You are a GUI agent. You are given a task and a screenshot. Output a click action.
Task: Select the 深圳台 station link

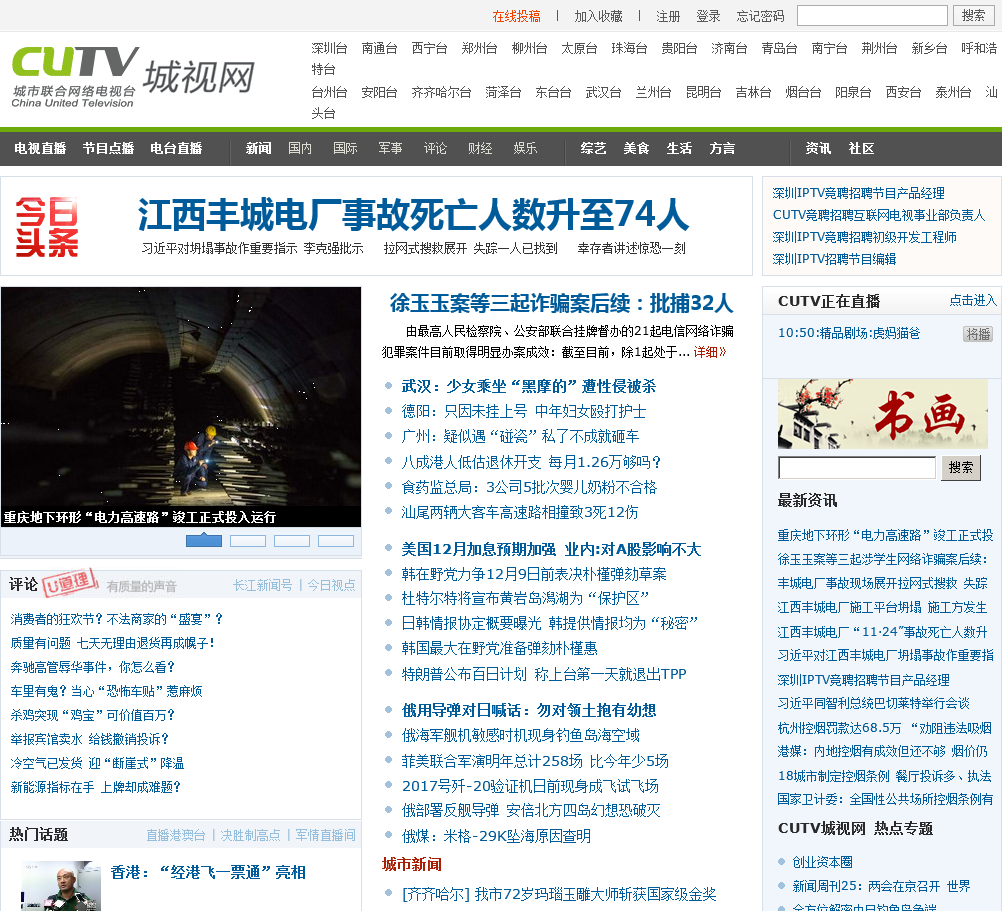(329, 48)
